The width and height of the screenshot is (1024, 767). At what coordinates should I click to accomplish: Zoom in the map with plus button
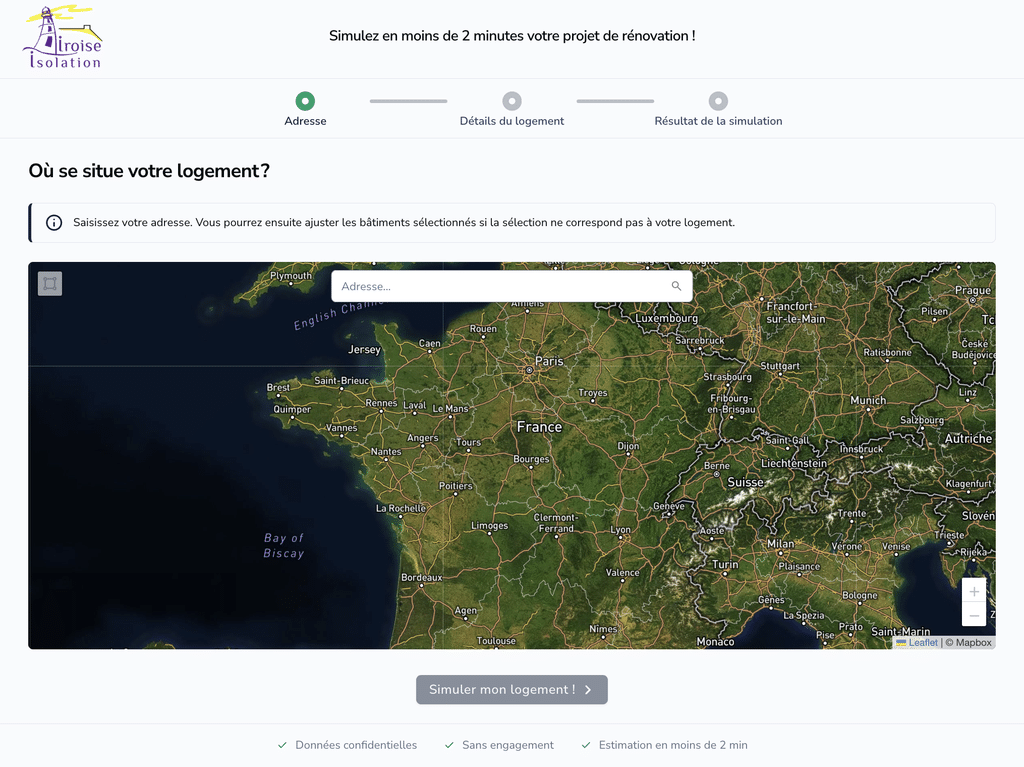(x=974, y=591)
